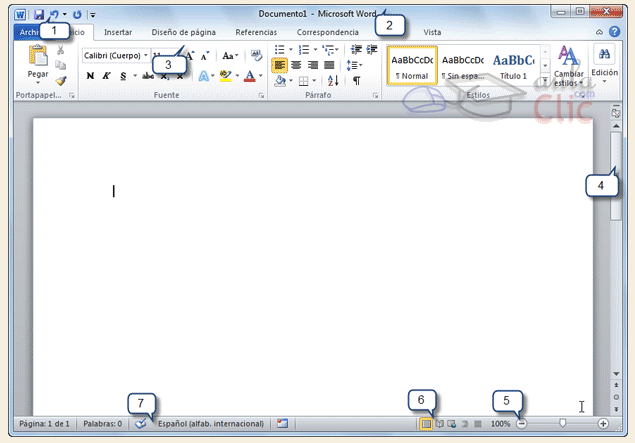Open the Insertar ribbon tab

118,32
